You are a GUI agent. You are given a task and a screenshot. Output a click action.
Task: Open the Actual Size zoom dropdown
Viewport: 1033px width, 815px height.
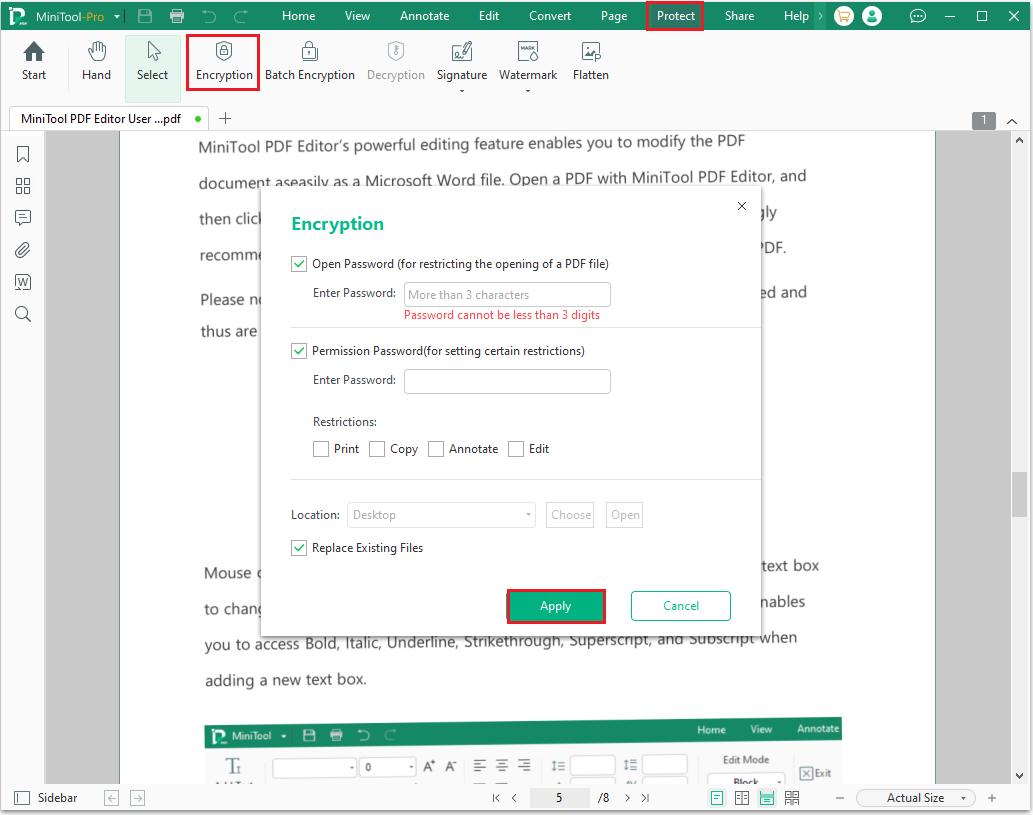(964, 798)
